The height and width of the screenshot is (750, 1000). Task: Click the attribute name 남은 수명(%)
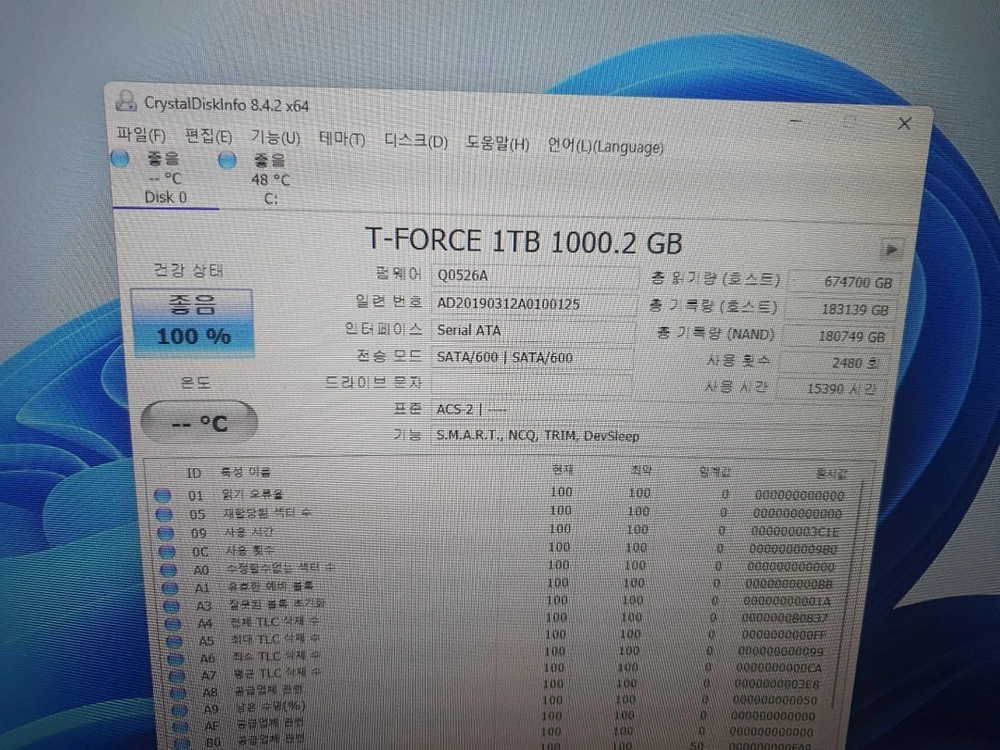point(271,706)
